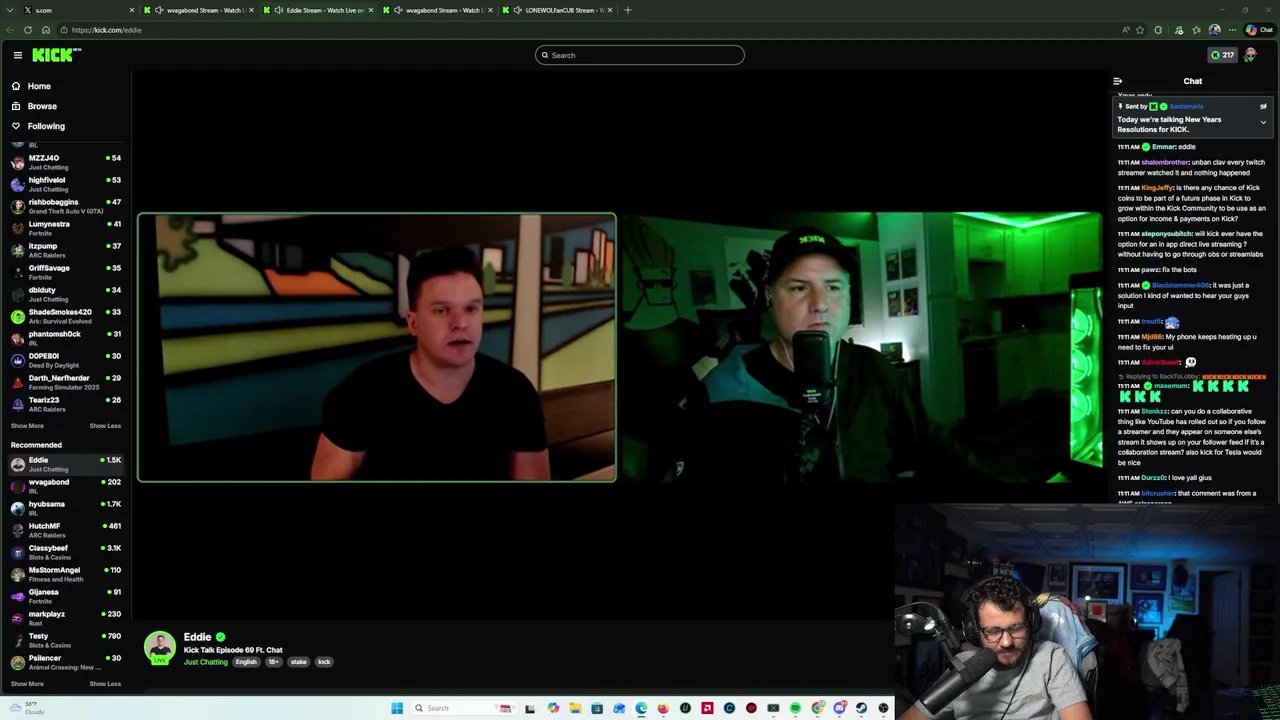The width and height of the screenshot is (1280, 720).
Task: Open the Copilot Chat button
Action: coord(1258,30)
